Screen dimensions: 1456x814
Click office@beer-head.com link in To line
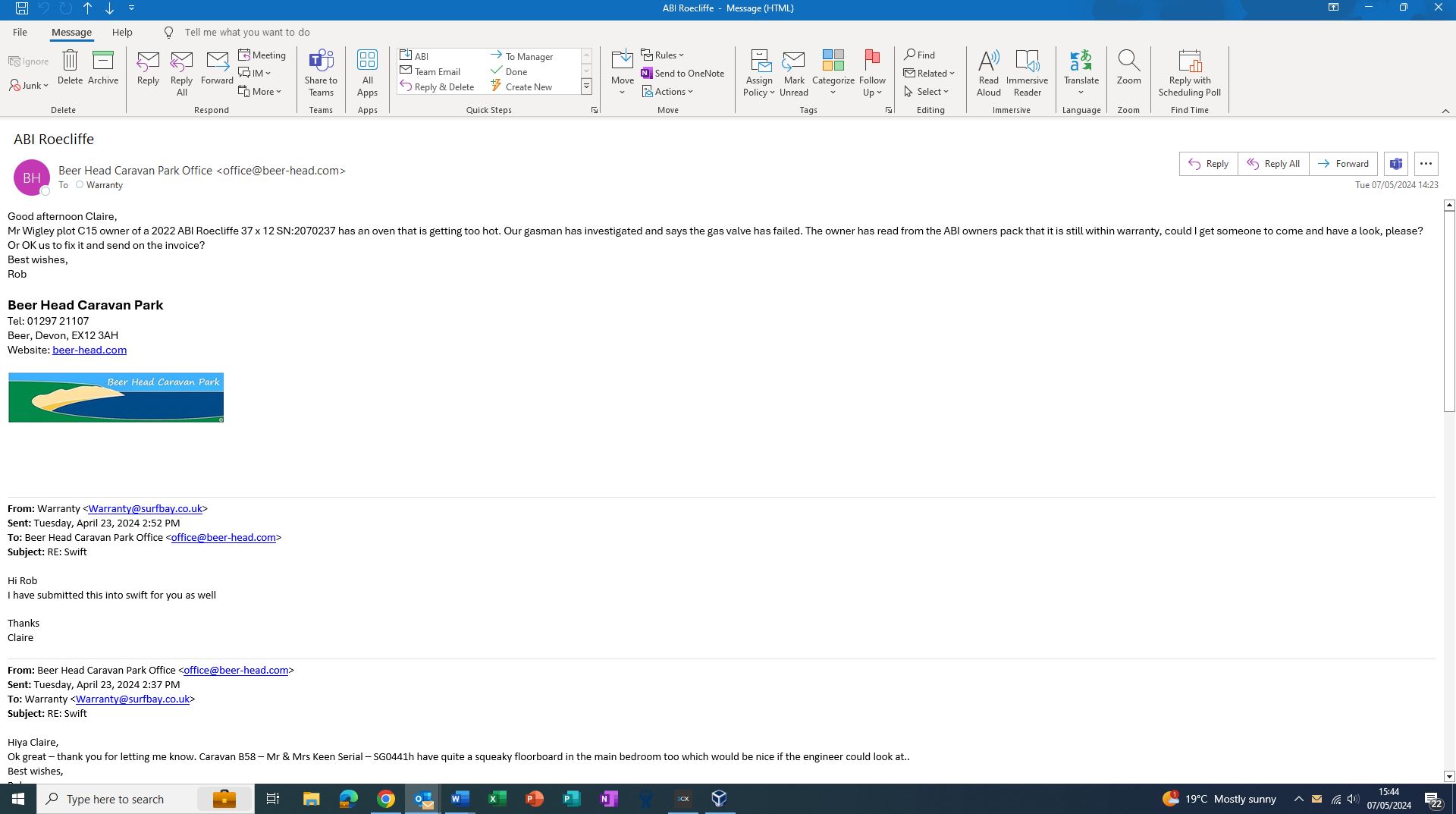(223, 538)
